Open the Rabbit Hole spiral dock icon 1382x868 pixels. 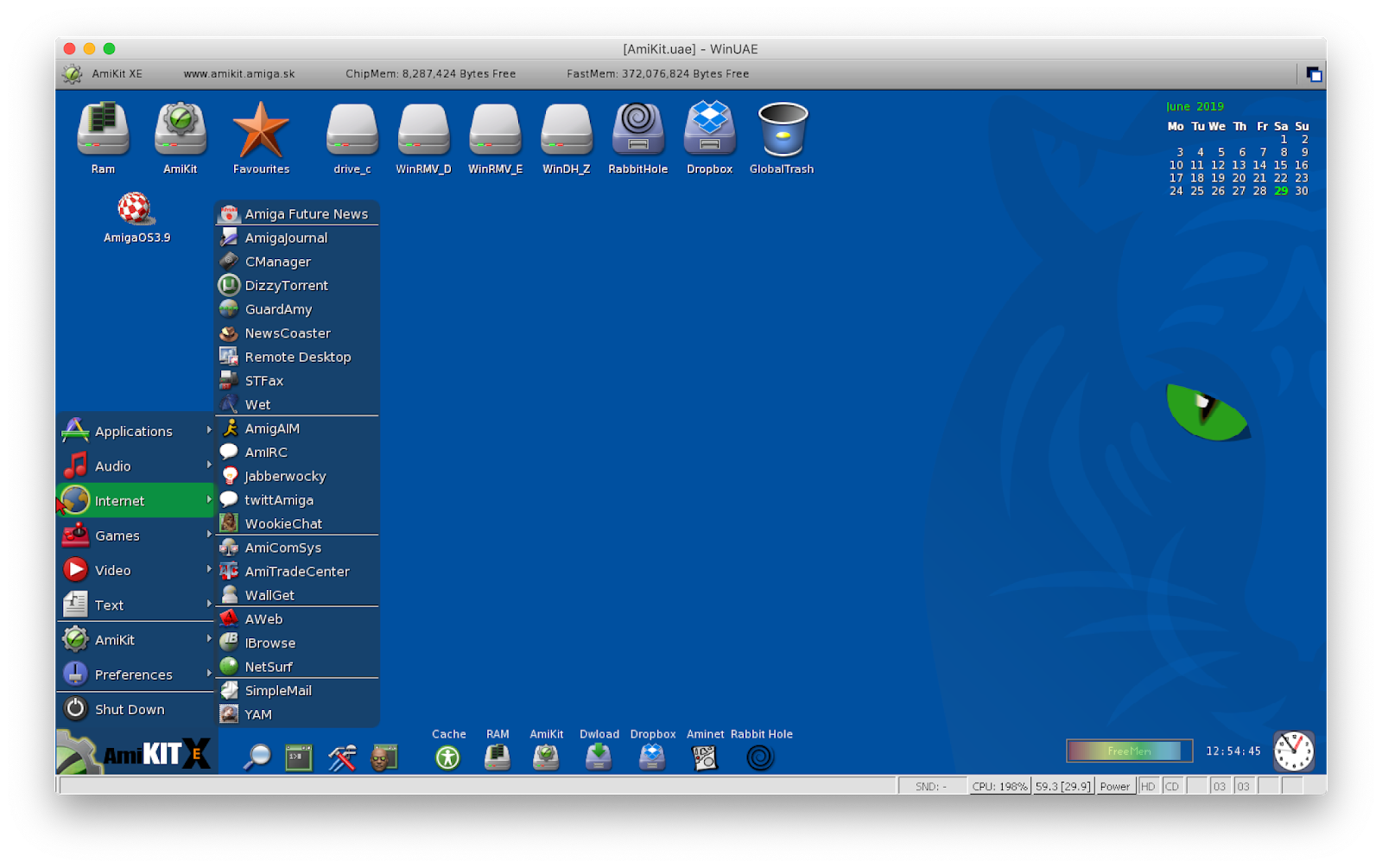tap(760, 757)
